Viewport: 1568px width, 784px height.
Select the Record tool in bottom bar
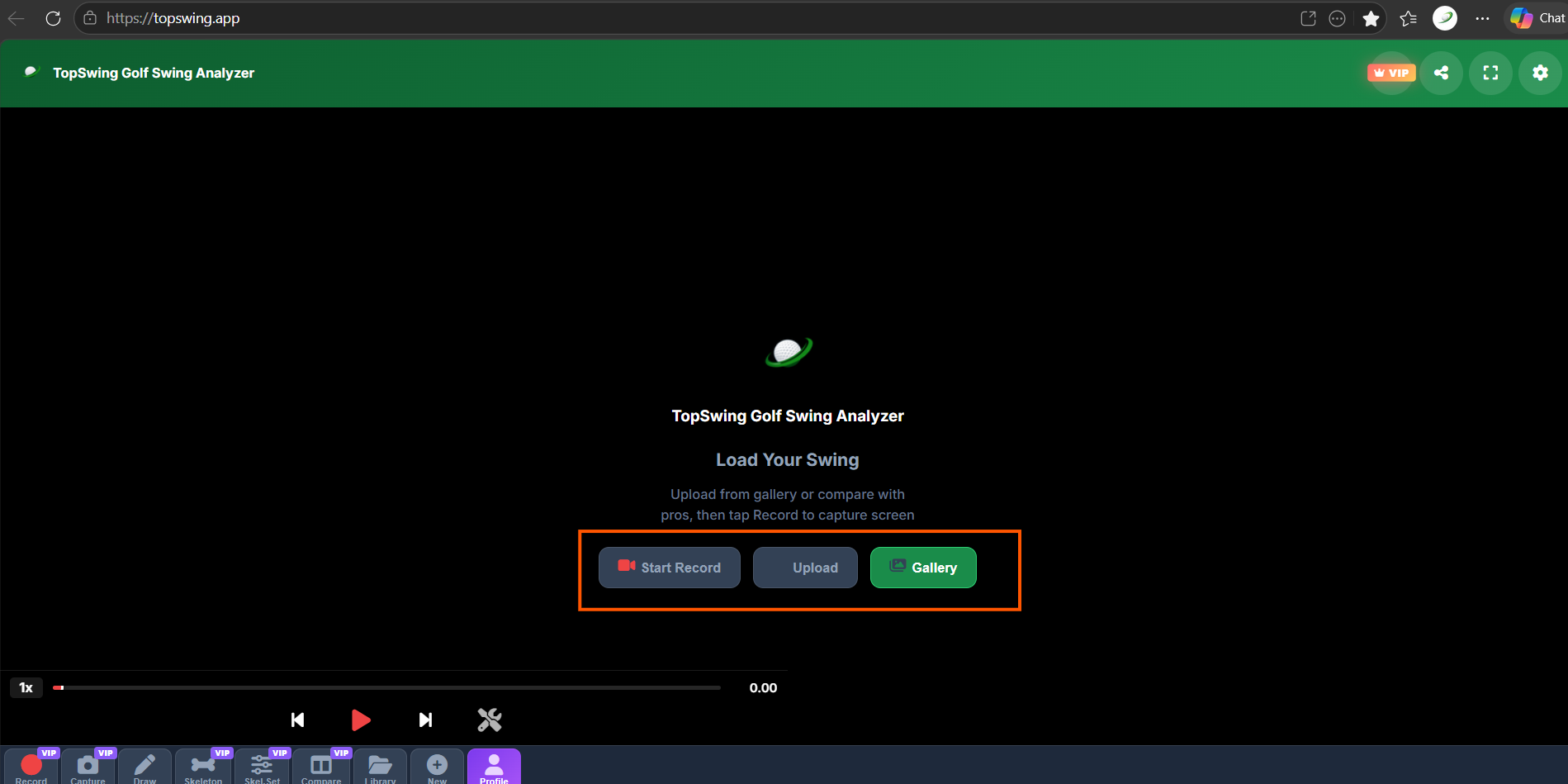click(31, 767)
